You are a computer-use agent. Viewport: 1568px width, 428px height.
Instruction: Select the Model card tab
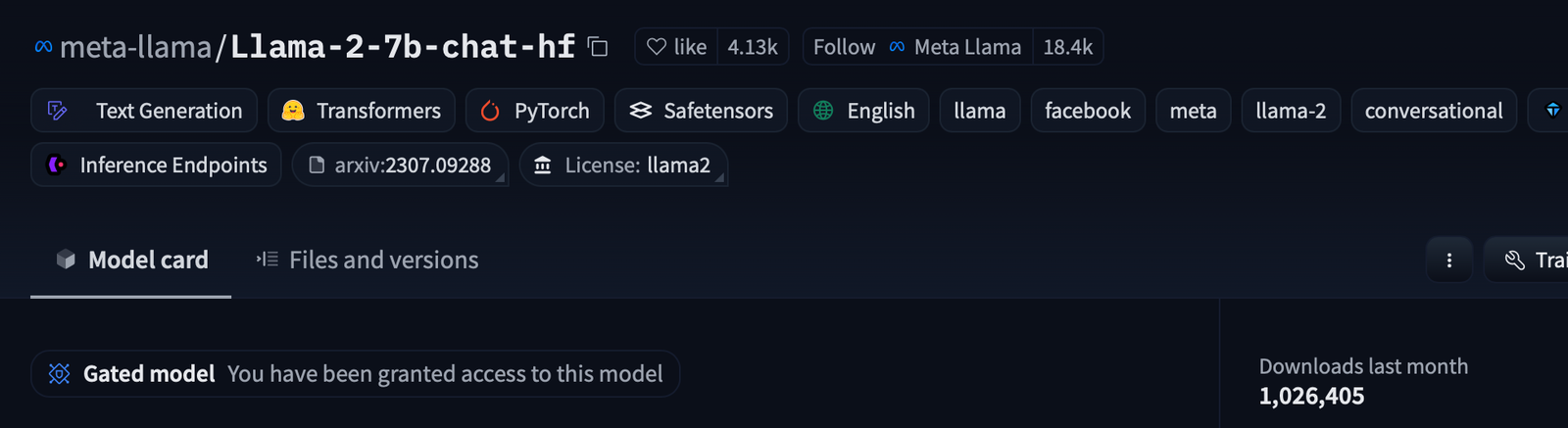click(x=132, y=261)
